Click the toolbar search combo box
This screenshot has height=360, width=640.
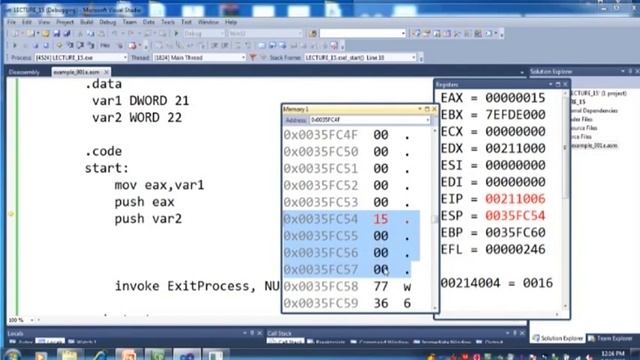(362, 33)
